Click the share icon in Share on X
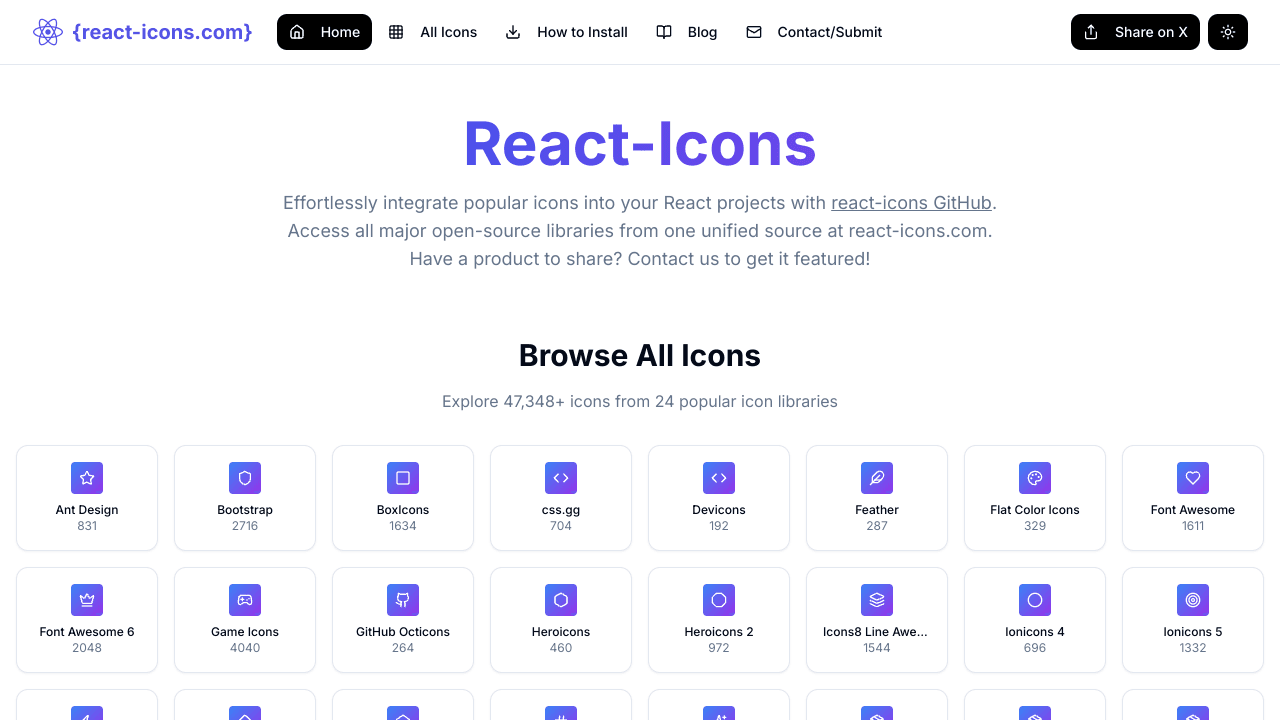Image resolution: width=1280 pixels, height=720 pixels. 1091,32
